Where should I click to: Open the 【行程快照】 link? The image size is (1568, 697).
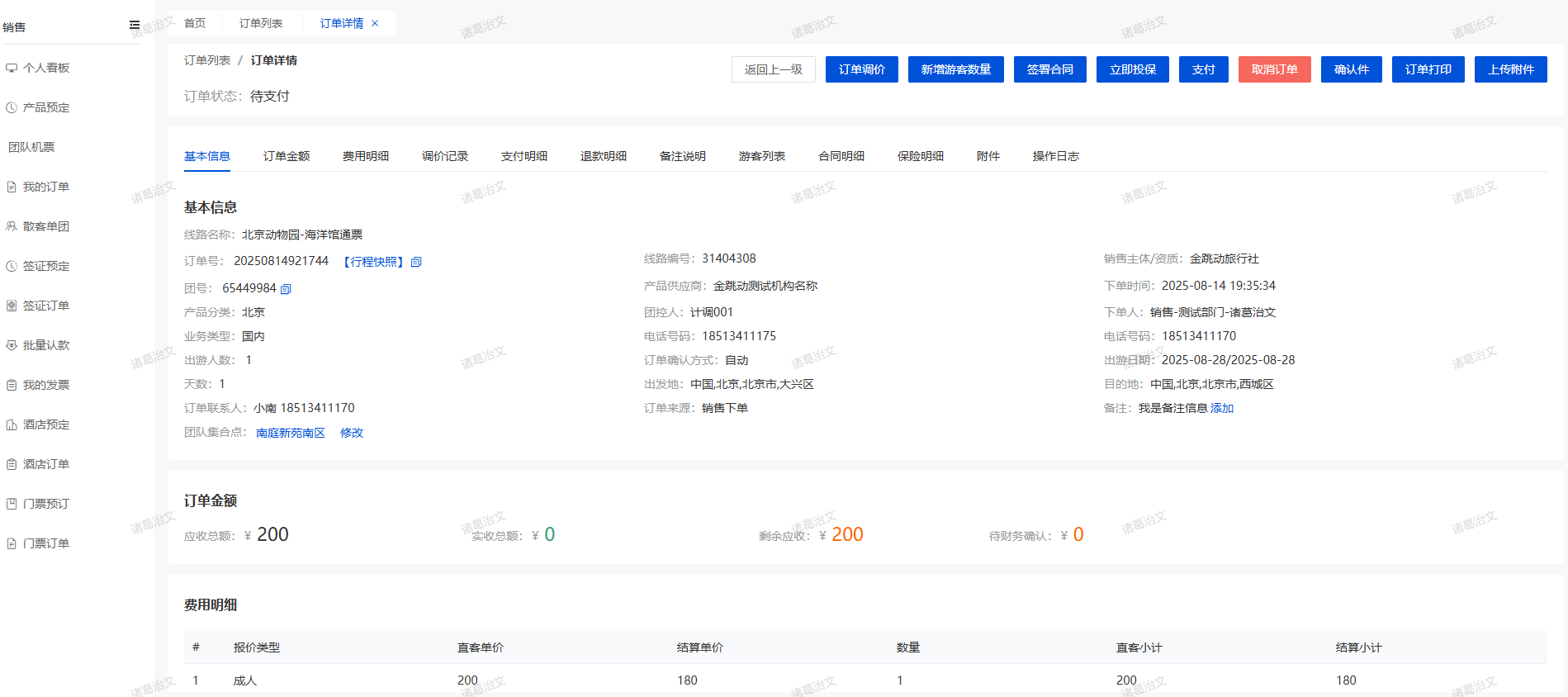point(373,262)
